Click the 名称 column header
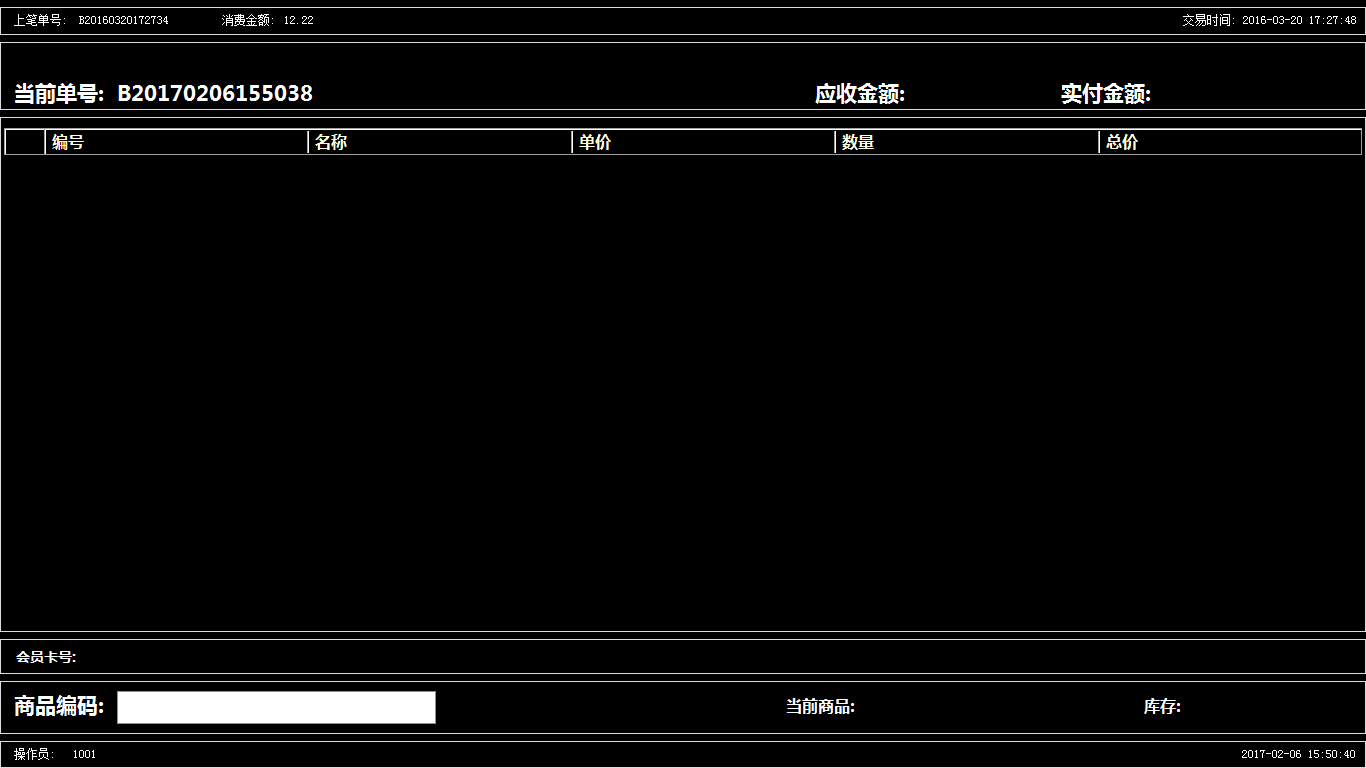1366x768 pixels. pos(440,142)
